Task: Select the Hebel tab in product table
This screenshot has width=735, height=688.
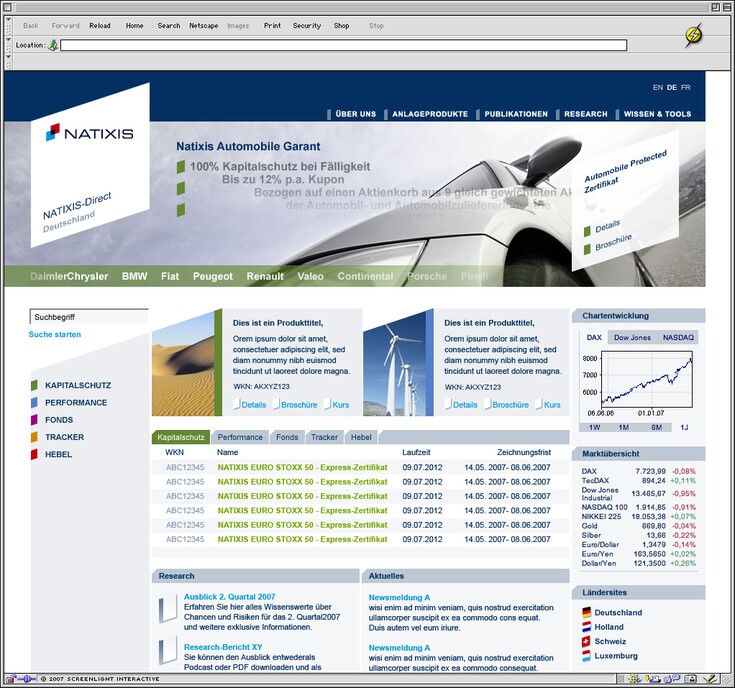Action: tap(361, 437)
